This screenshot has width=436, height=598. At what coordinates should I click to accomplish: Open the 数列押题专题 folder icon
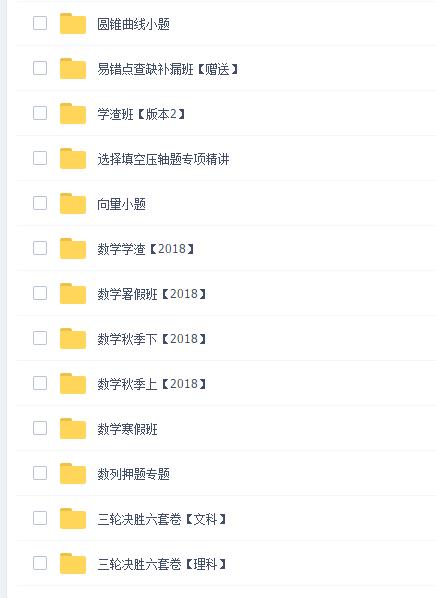73,474
